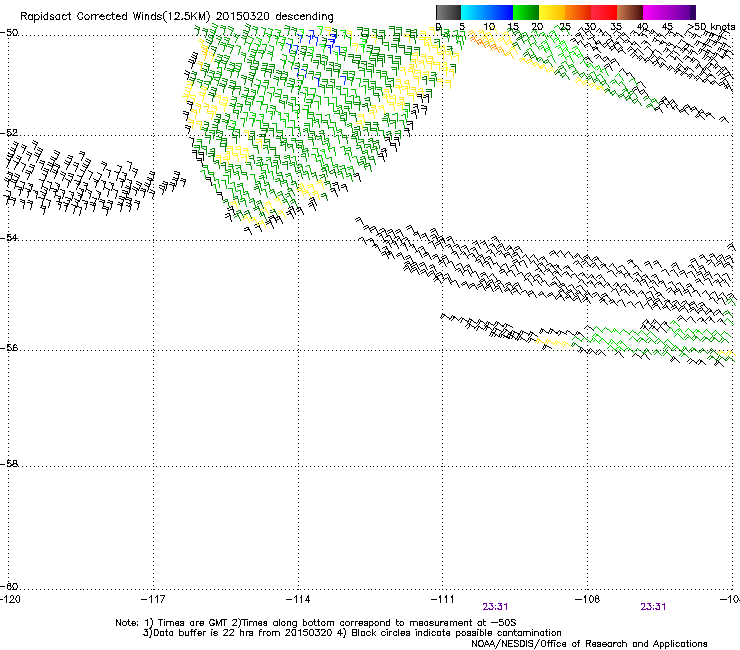Click the -117 longitude axis label
The image size is (740, 650).
click(x=153, y=599)
